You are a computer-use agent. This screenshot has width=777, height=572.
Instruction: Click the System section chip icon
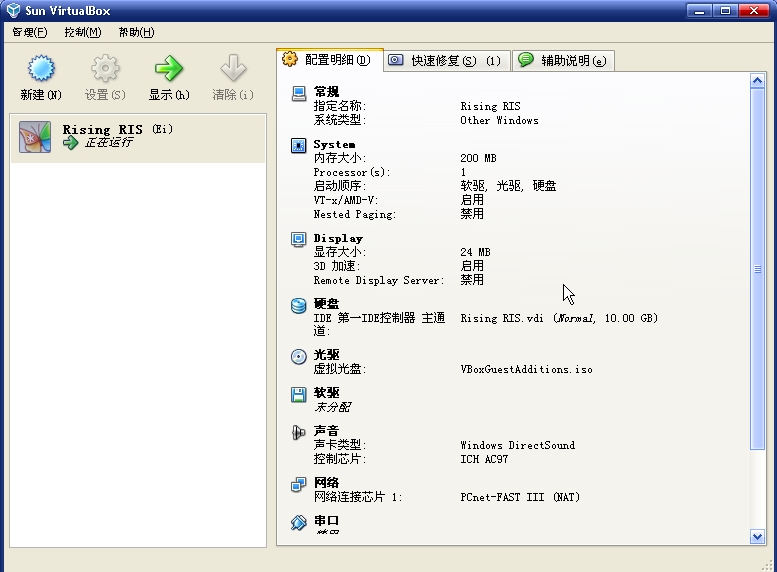point(298,145)
